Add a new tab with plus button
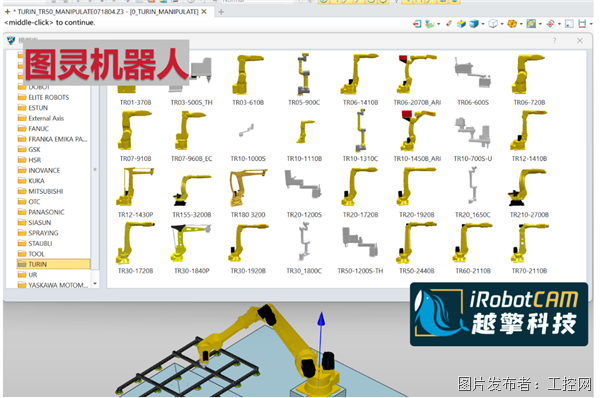This screenshot has width=600, height=398. pyautogui.click(x=221, y=12)
